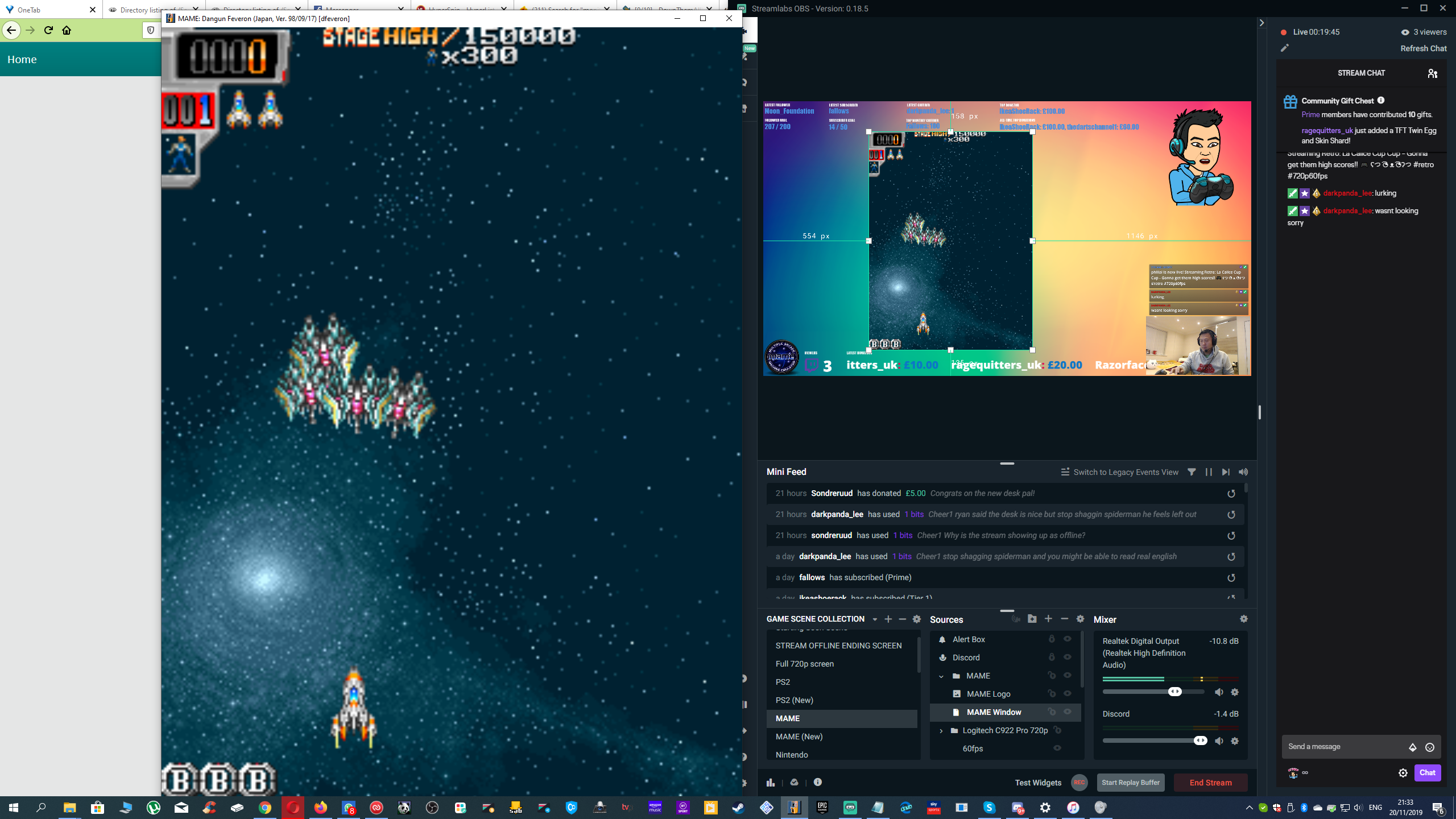Click Start Replay Buffer
Image resolution: width=1456 pixels, height=819 pixels.
coord(1130,783)
